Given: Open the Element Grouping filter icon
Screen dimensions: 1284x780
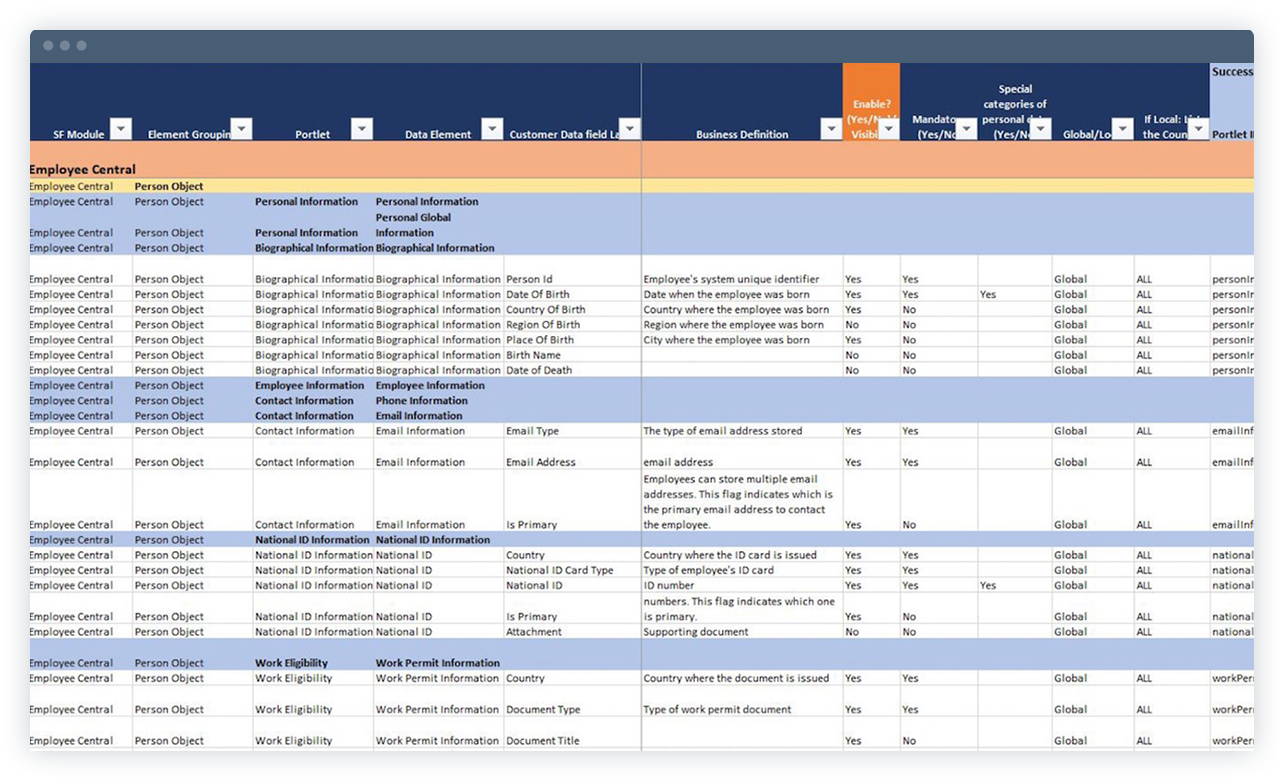Looking at the screenshot, I should click(x=241, y=129).
